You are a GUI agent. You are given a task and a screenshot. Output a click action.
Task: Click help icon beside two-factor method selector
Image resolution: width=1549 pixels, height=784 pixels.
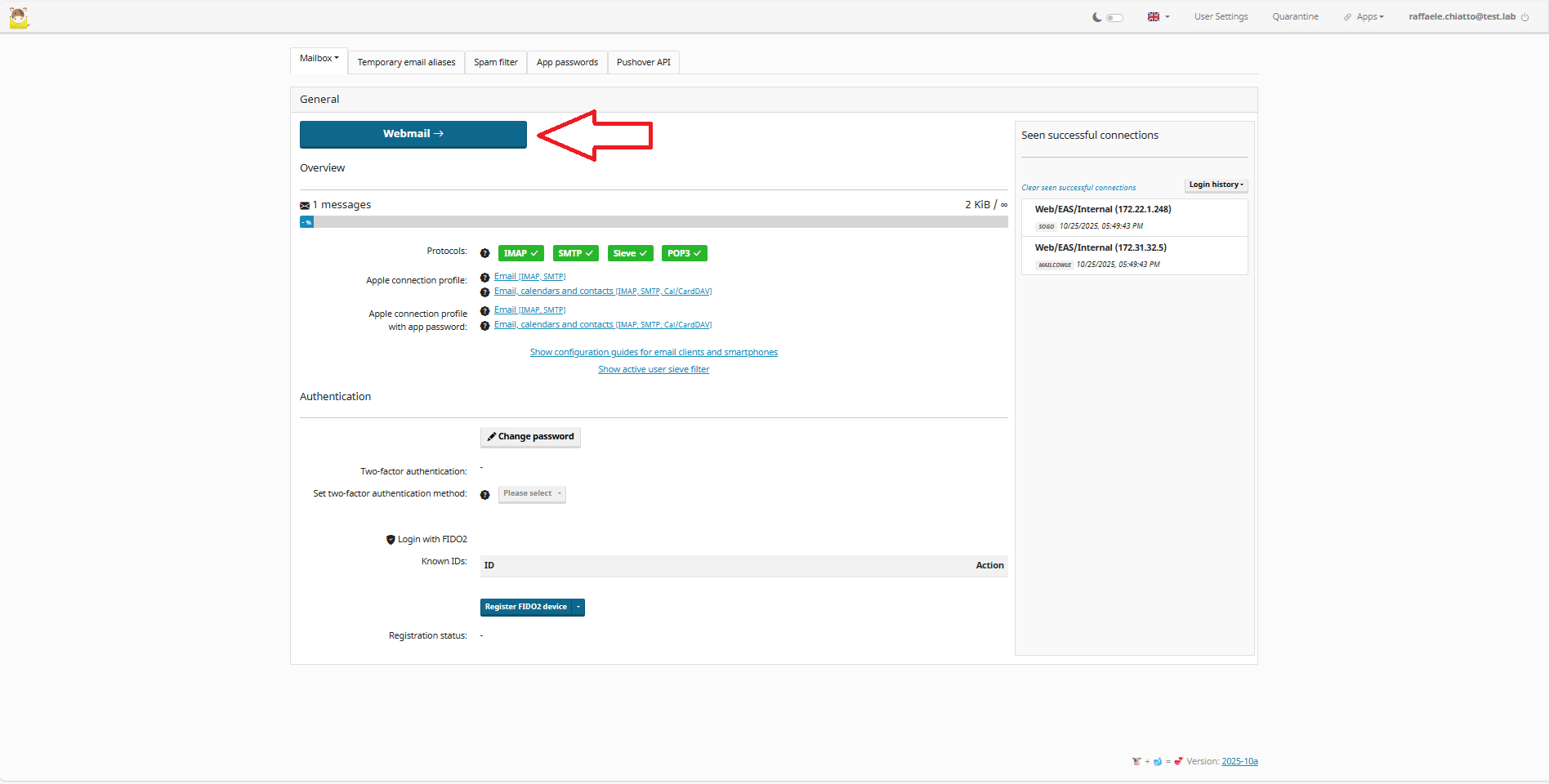point(484,495)
